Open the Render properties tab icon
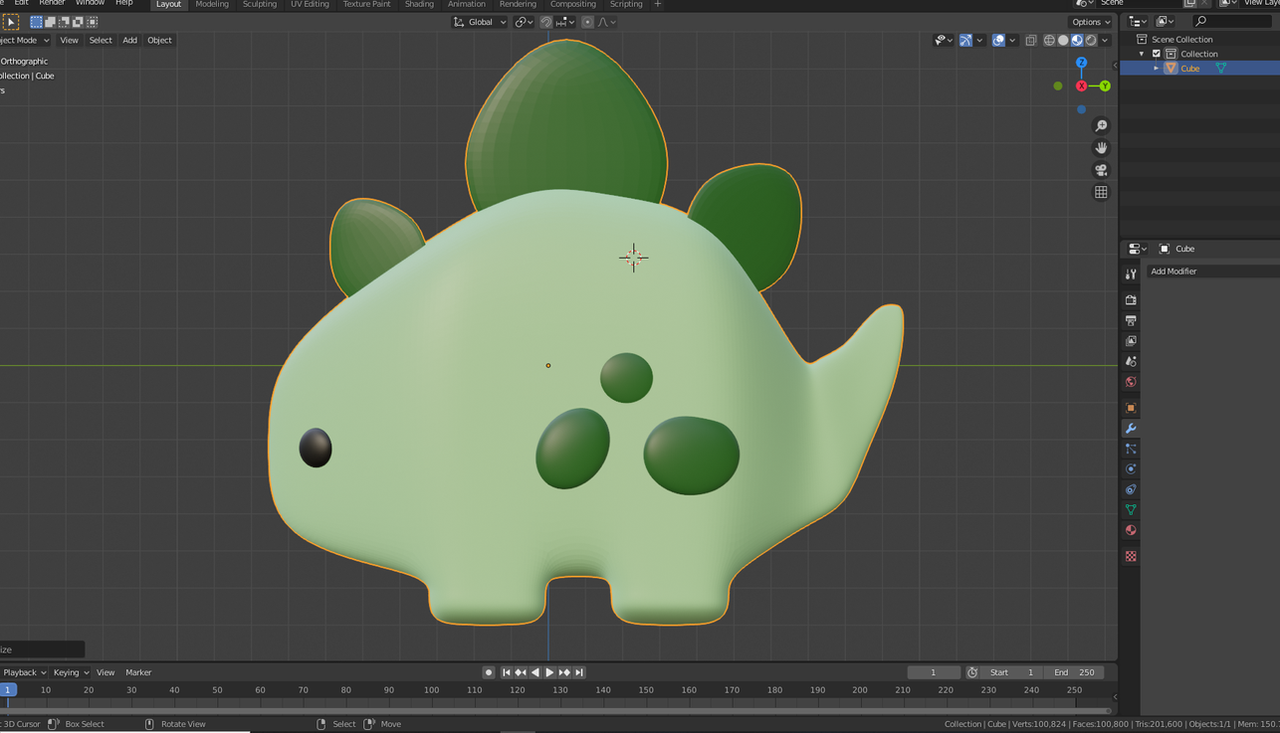 [1131, 300]
